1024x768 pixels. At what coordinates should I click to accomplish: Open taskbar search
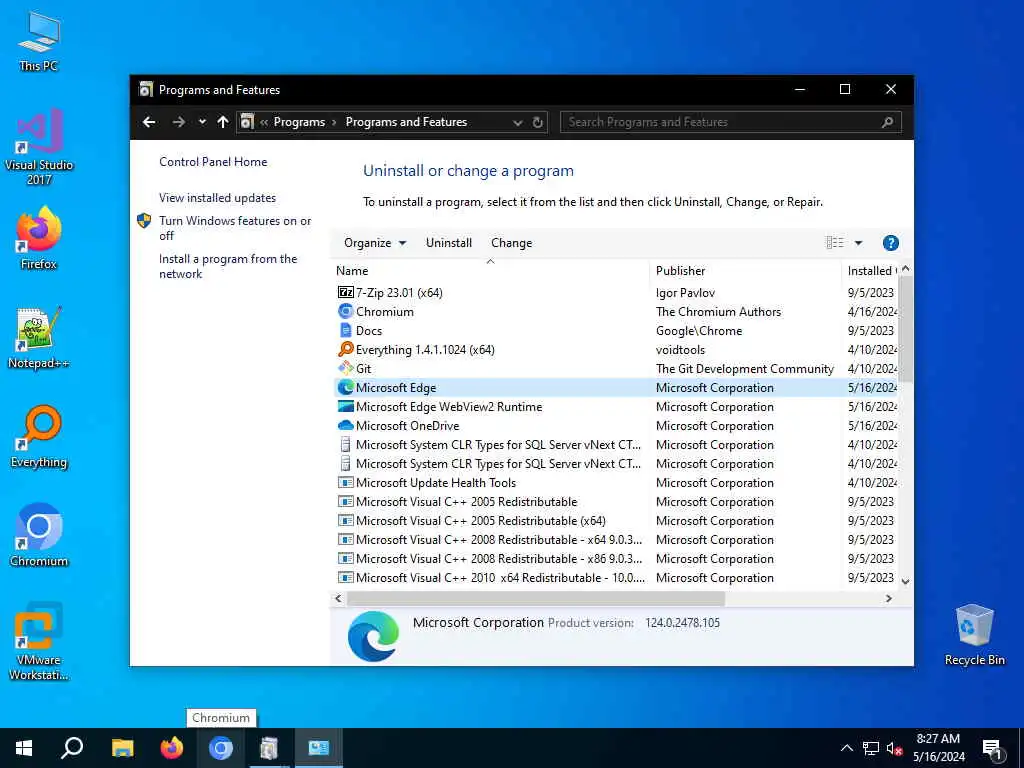[72, 748]
